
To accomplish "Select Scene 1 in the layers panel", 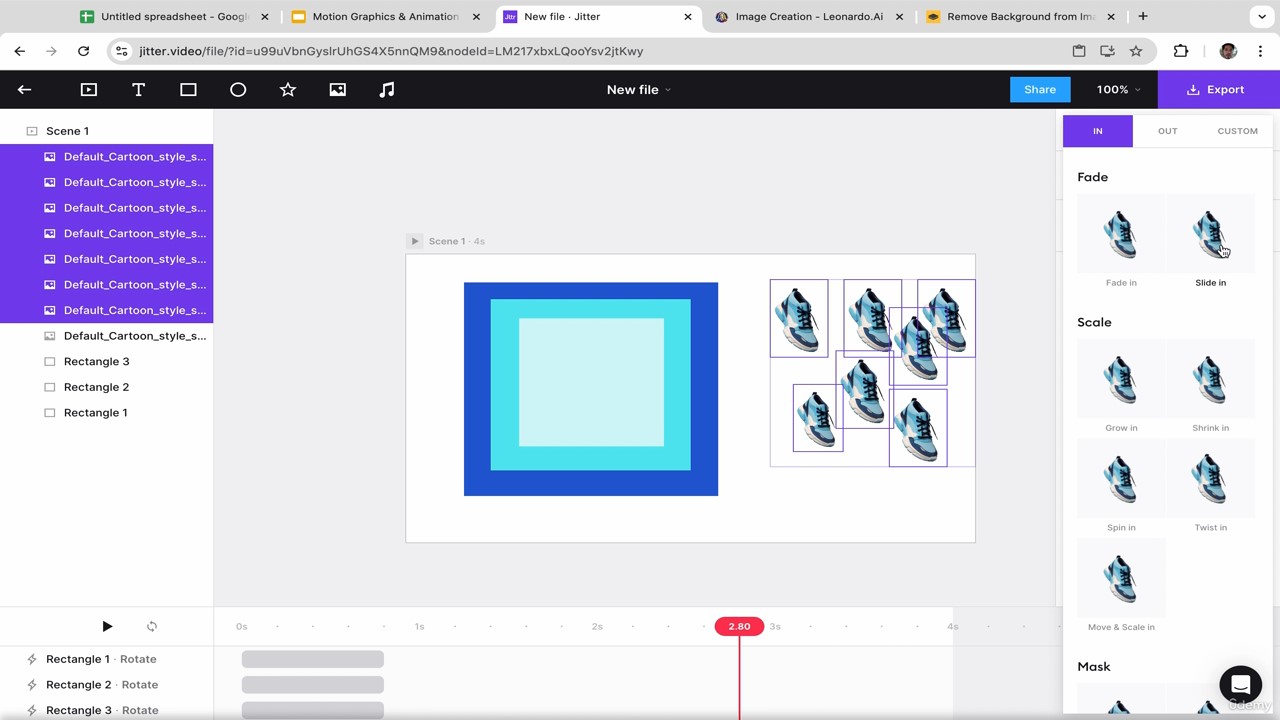I will tap(106, 131).
